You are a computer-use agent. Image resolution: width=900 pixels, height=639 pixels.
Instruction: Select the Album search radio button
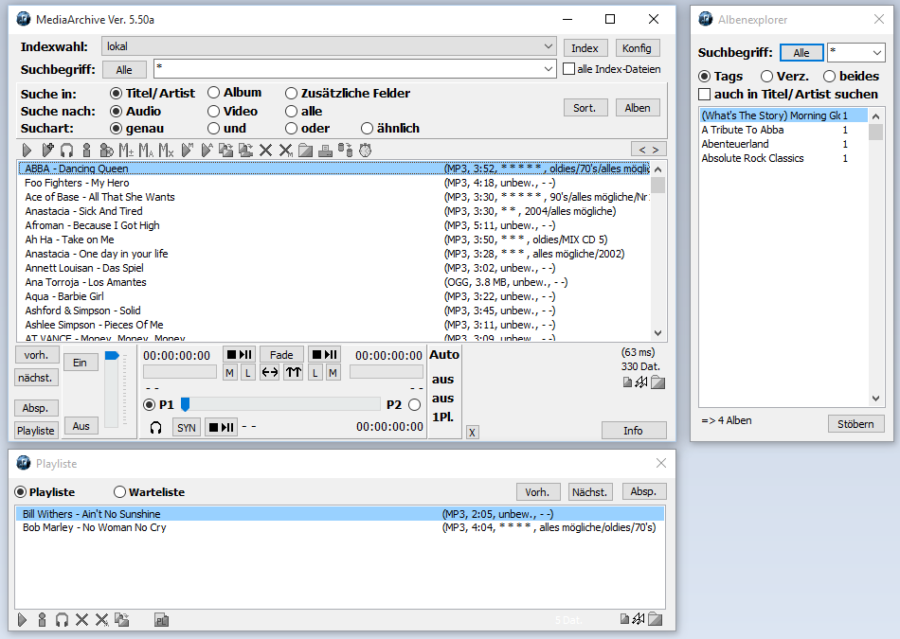(x=214, y=93)
